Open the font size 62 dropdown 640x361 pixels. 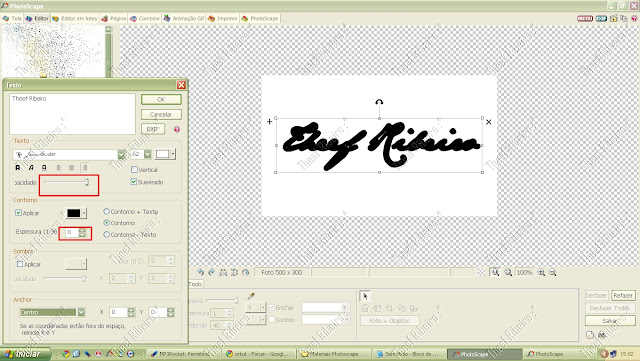coord(148,154)
